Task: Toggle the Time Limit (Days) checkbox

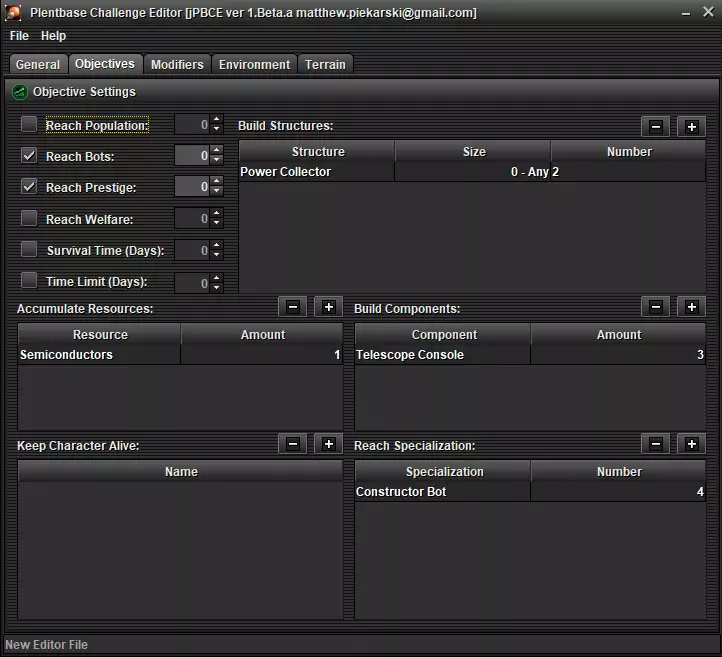Action: click(x=29, y=281)
